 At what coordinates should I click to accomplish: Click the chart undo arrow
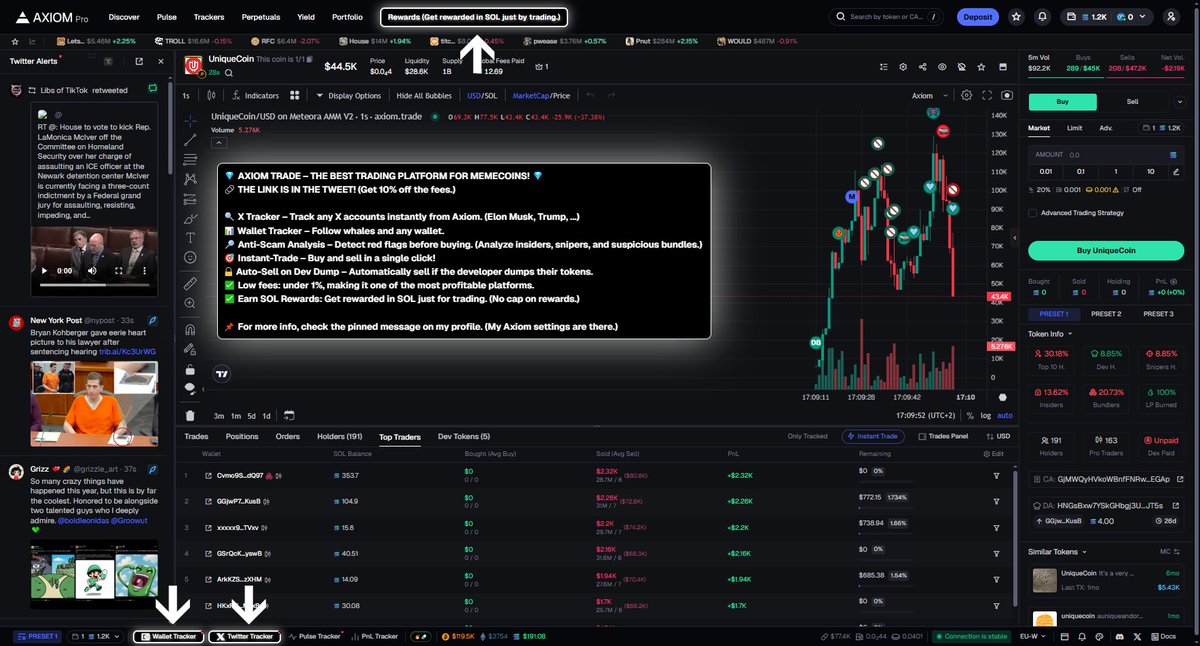[x=590, y=95]
